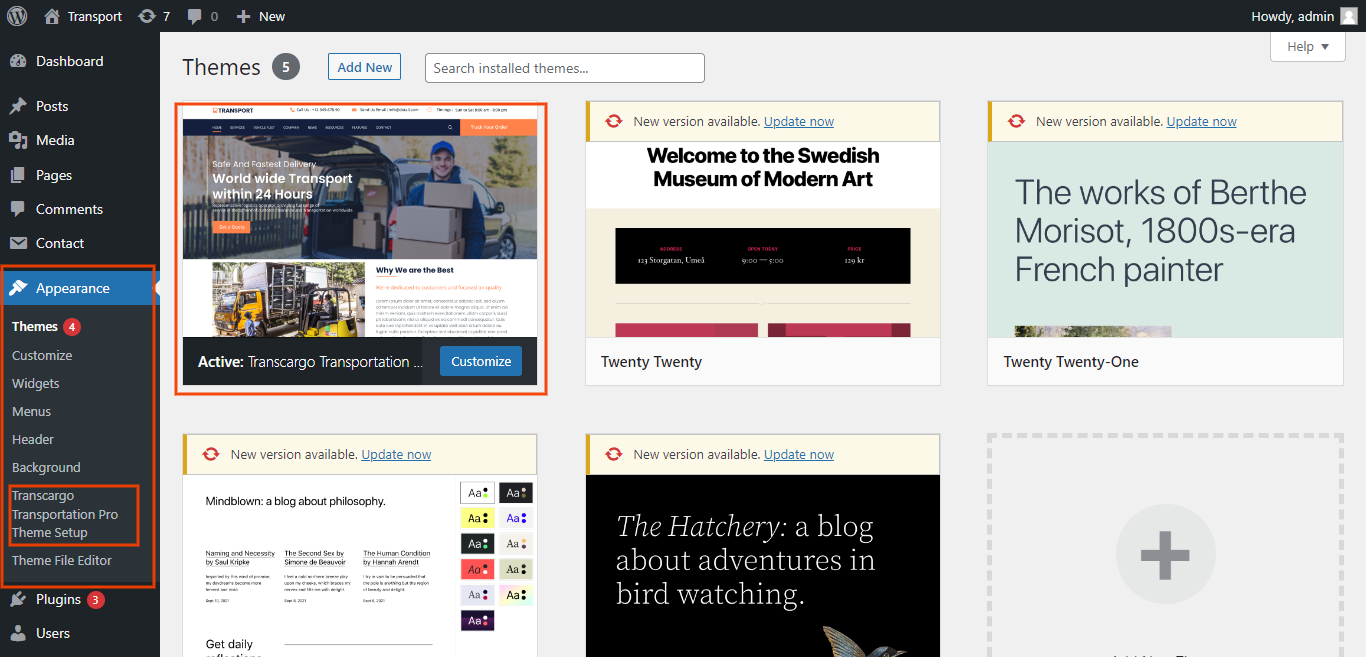
Task: Open Dashboard from the sidebar
Action: click(69, 61)
